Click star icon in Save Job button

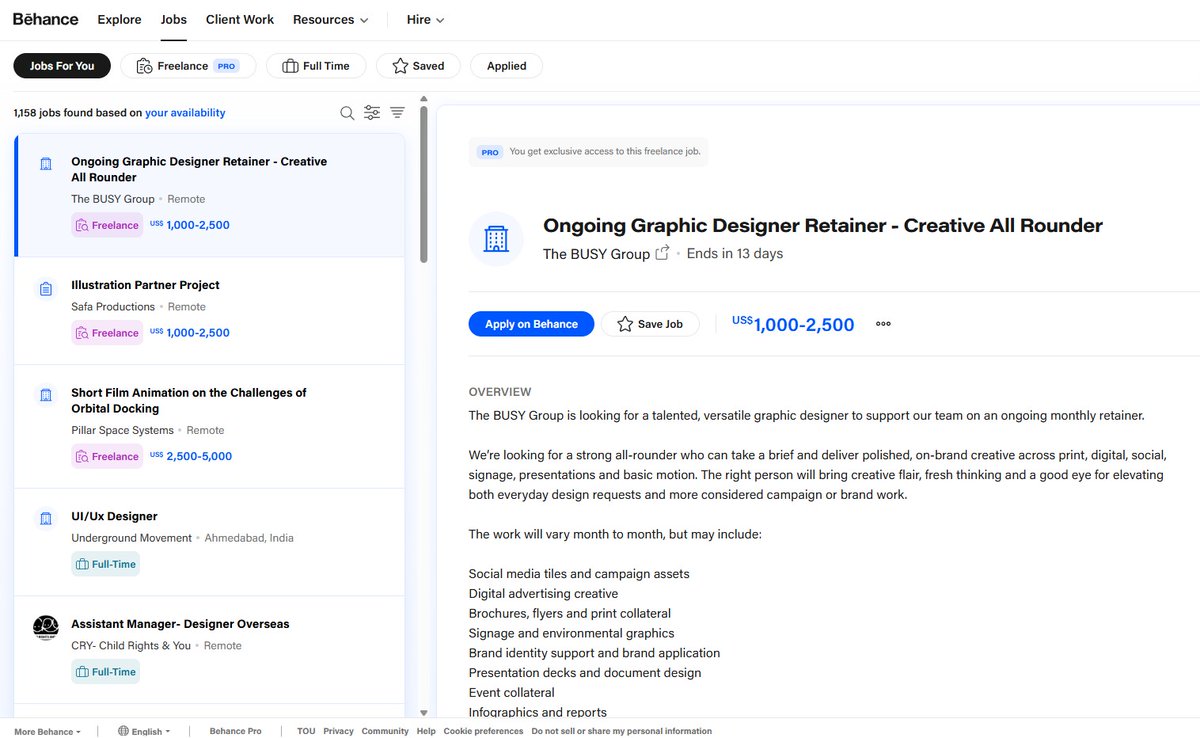625,324
